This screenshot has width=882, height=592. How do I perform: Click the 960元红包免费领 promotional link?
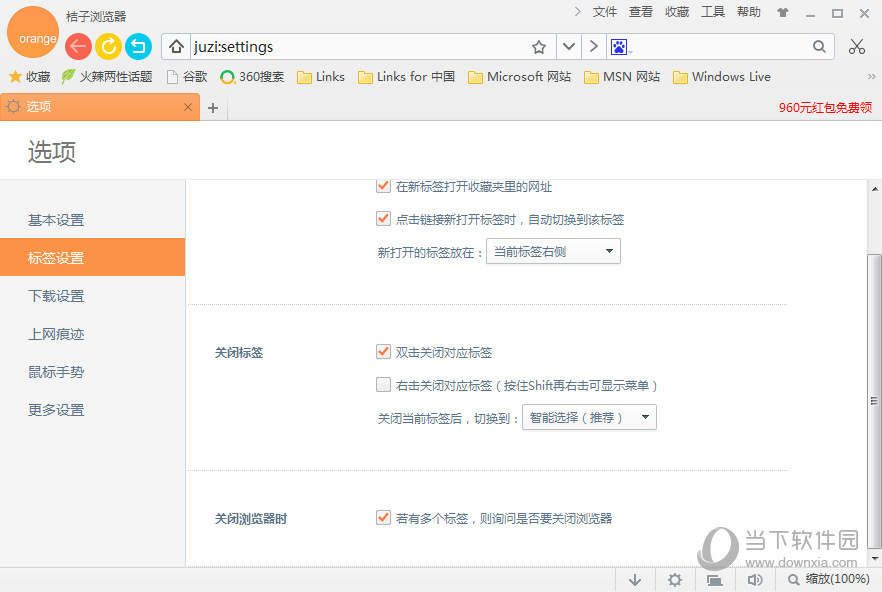(x=825, y=106)
